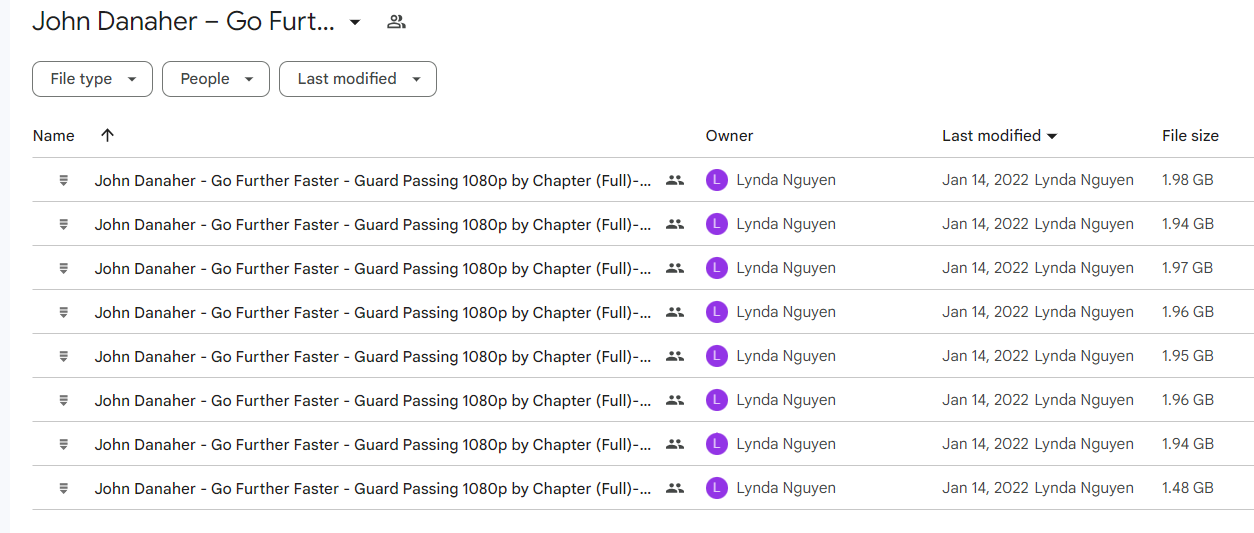Click the Jan 14, 2022 date in the 1.98 GB row
This screenshot has height=533, width=1254.
(985, 181)
